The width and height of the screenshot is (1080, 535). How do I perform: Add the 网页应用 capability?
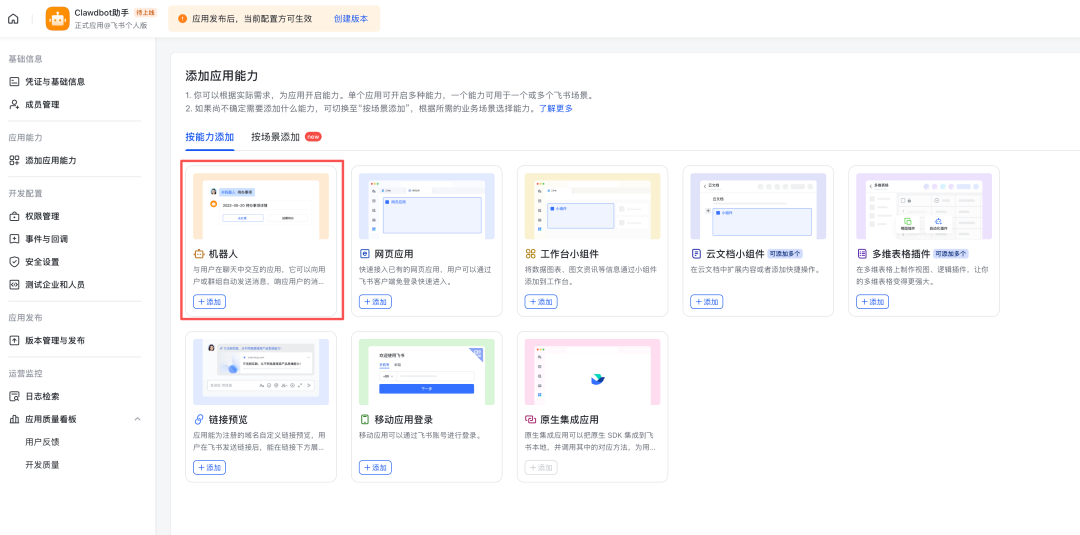tap(375, 301)
